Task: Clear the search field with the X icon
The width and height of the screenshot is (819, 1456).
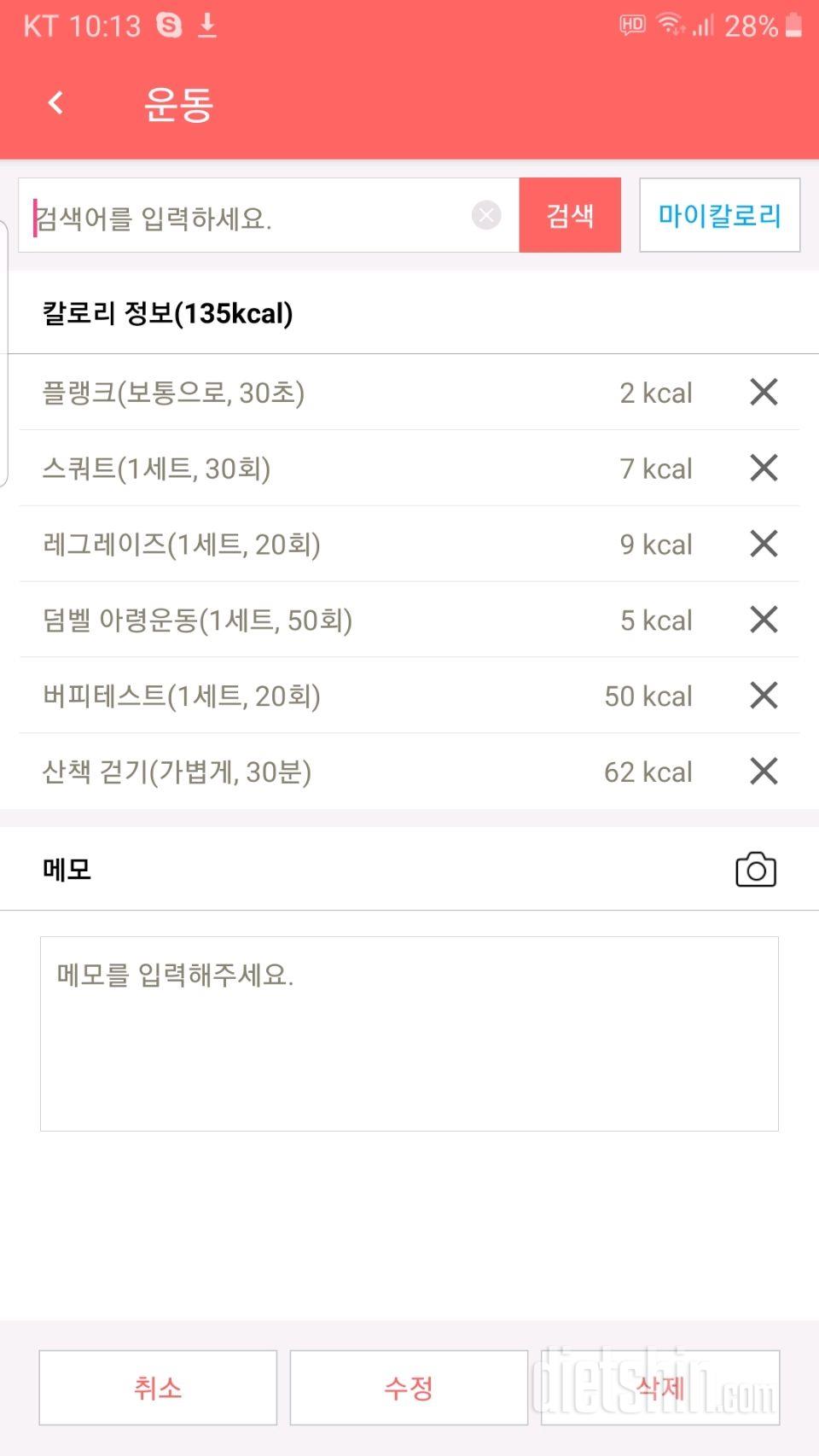Action: pos(486,215)
